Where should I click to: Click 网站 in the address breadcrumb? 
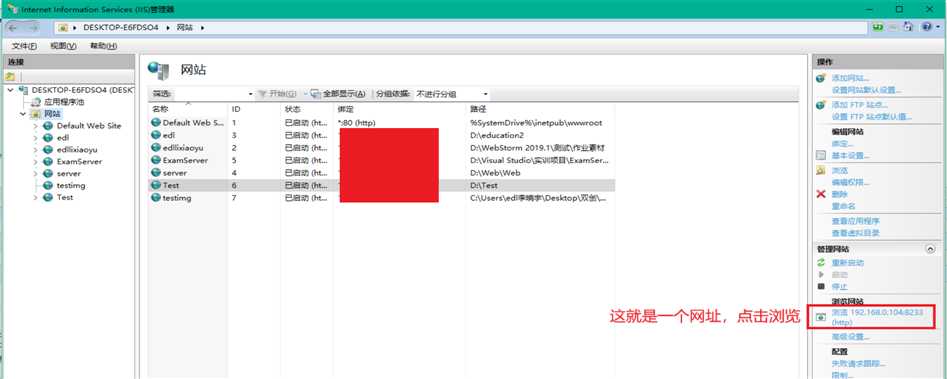tap(184, 28)
